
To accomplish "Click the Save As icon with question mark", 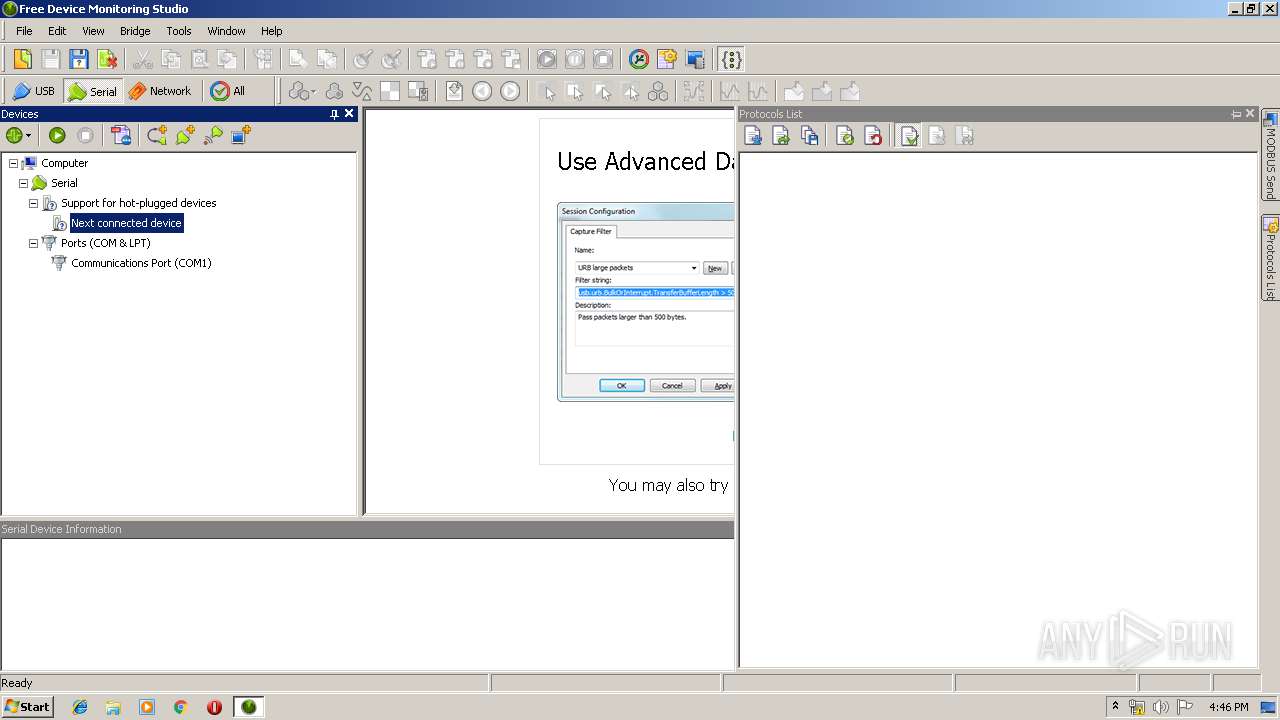I will [78, 59].
